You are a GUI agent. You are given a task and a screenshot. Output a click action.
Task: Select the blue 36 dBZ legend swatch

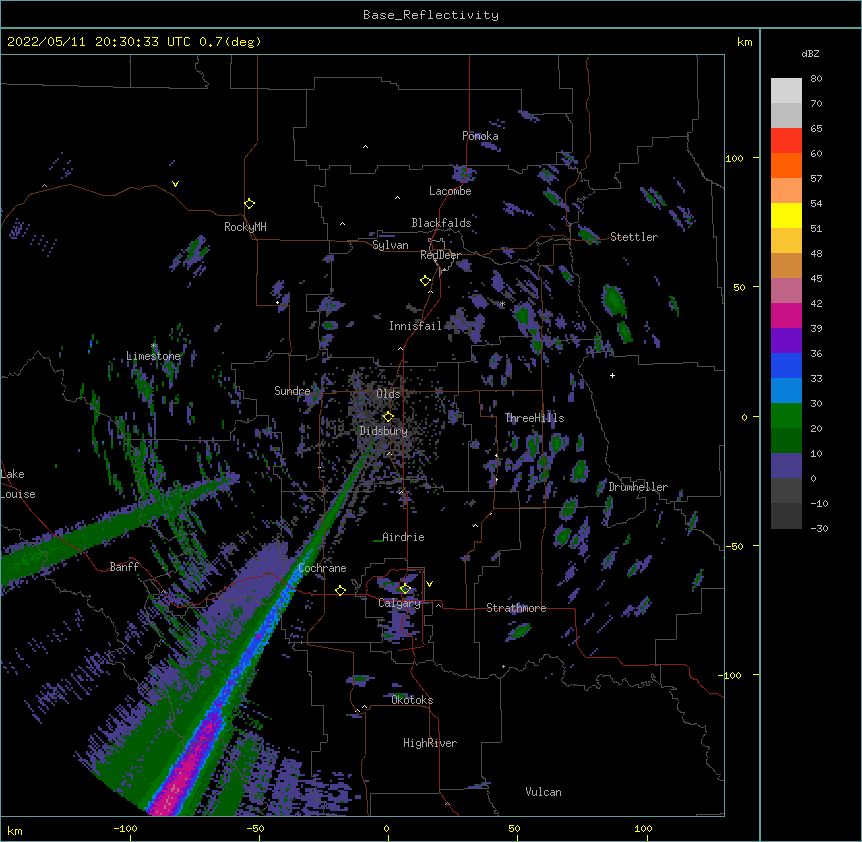pyautogui.click(x=786, y=365)
